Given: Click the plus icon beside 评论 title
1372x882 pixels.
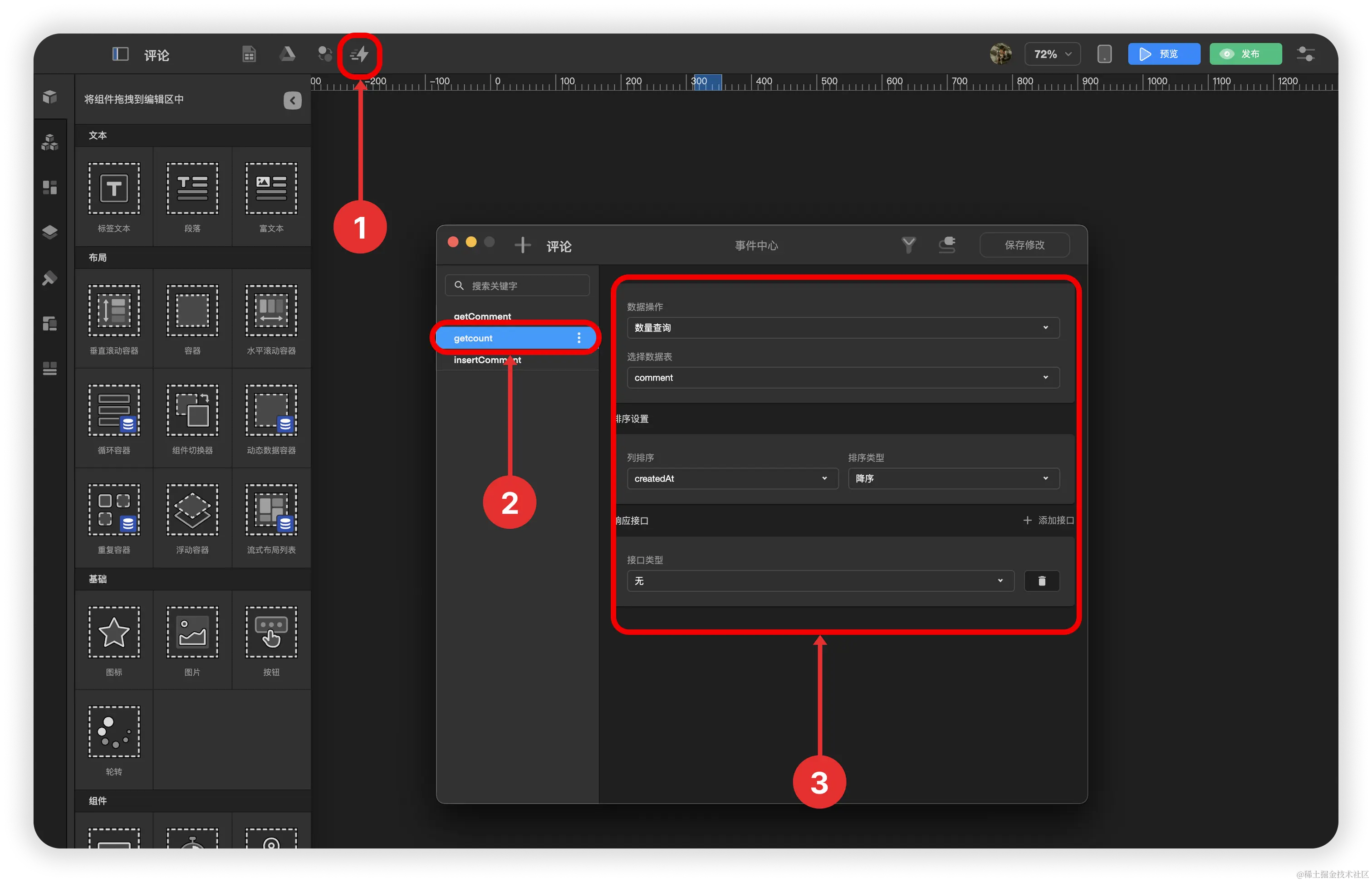Looking at the screenshot, I should click(522, 246).
